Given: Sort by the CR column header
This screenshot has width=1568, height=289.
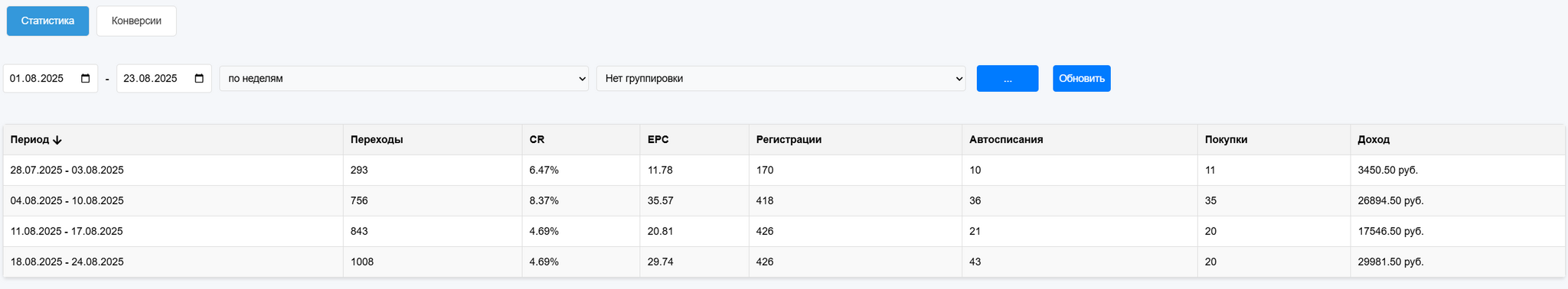Looking at the screenshot, I should click(537, 140).
